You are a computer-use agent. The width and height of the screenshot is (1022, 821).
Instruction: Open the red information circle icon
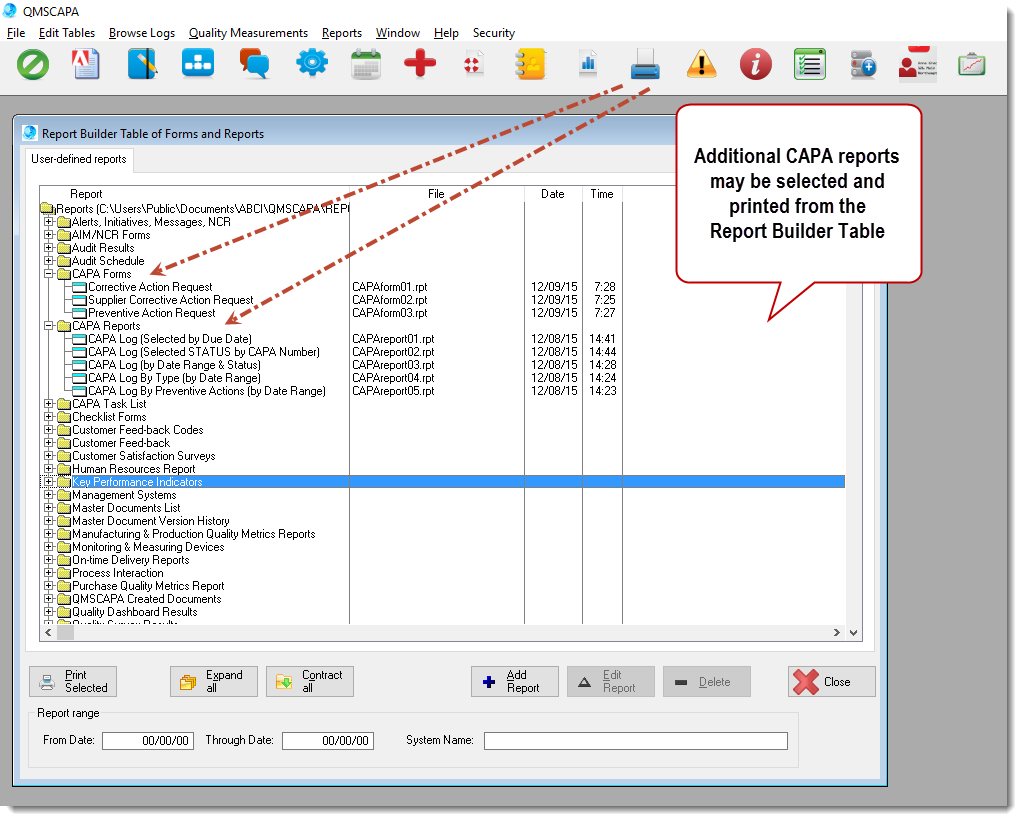756,65
